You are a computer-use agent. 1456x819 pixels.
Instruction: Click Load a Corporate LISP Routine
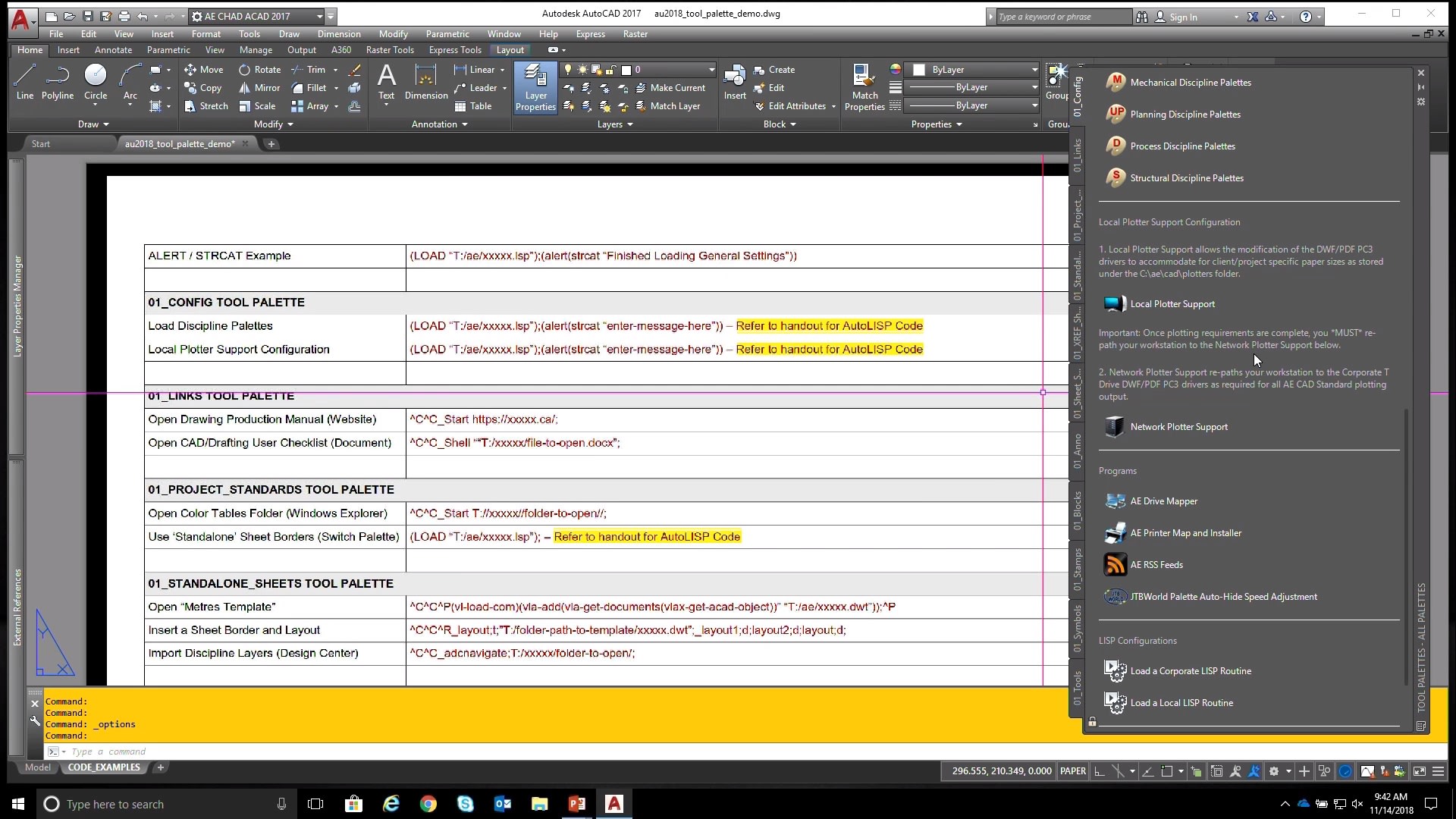pyautogui.click(x=1191, y=670)
